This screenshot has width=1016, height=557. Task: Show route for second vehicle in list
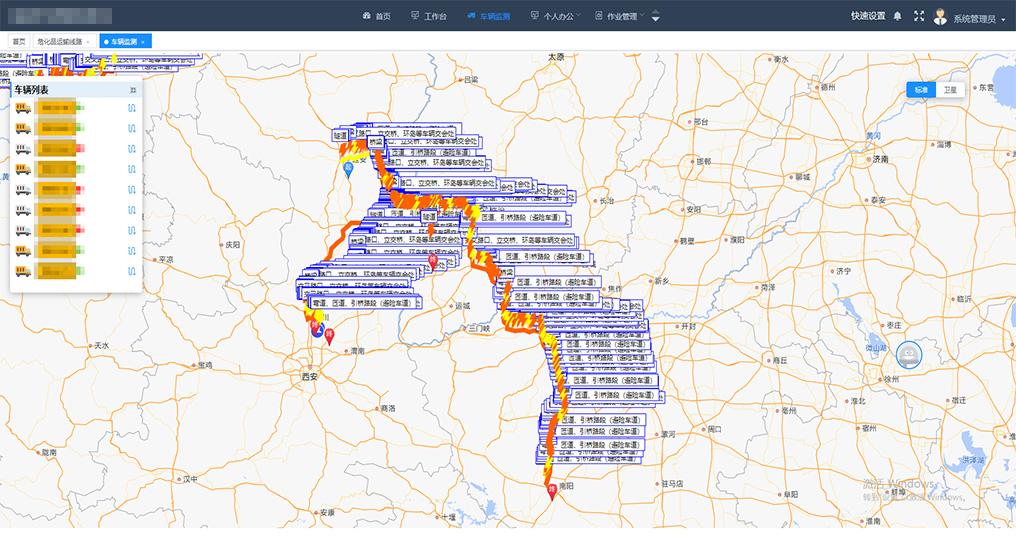click(132, 128)
